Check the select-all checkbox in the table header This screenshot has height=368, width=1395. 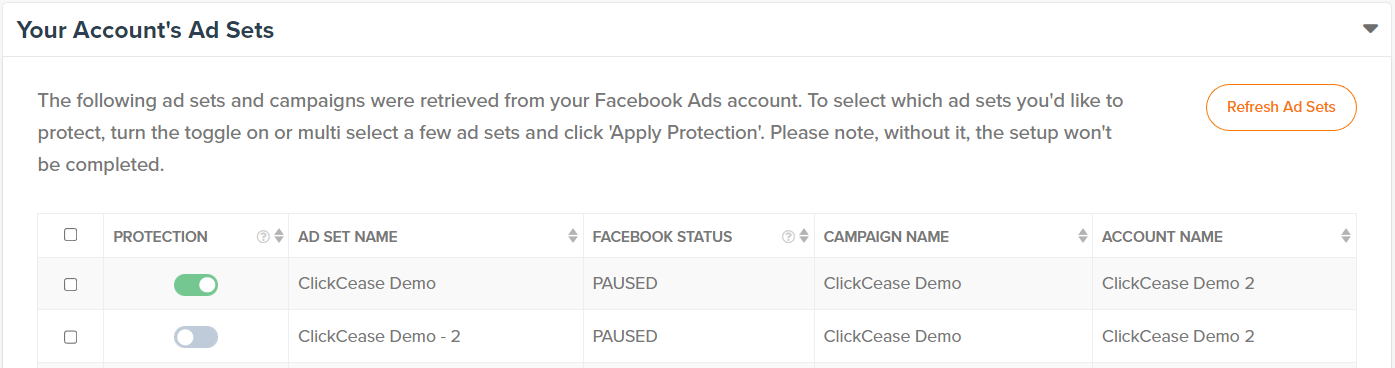[70, 235]
